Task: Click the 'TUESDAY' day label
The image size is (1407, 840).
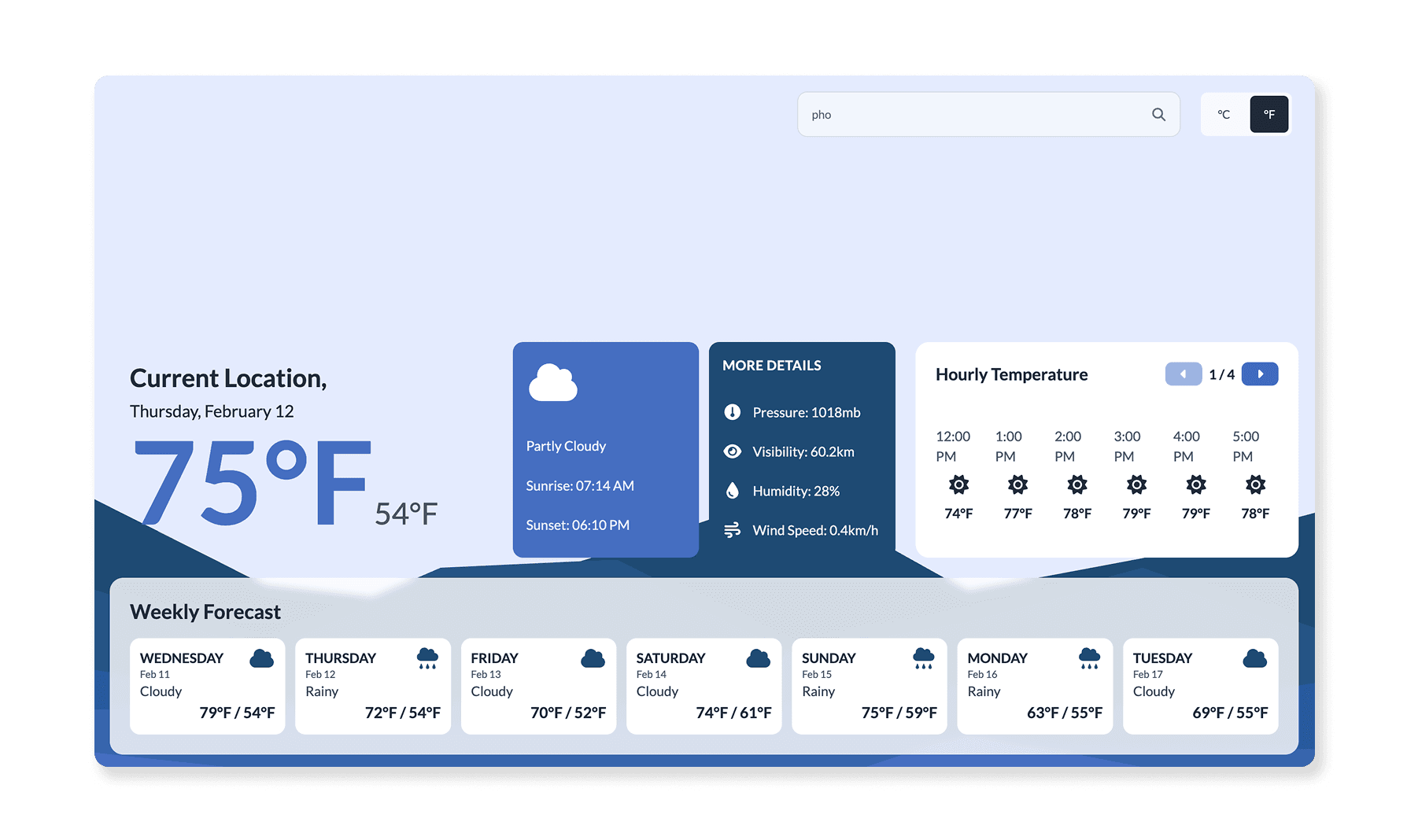Action: point(1162,658)
